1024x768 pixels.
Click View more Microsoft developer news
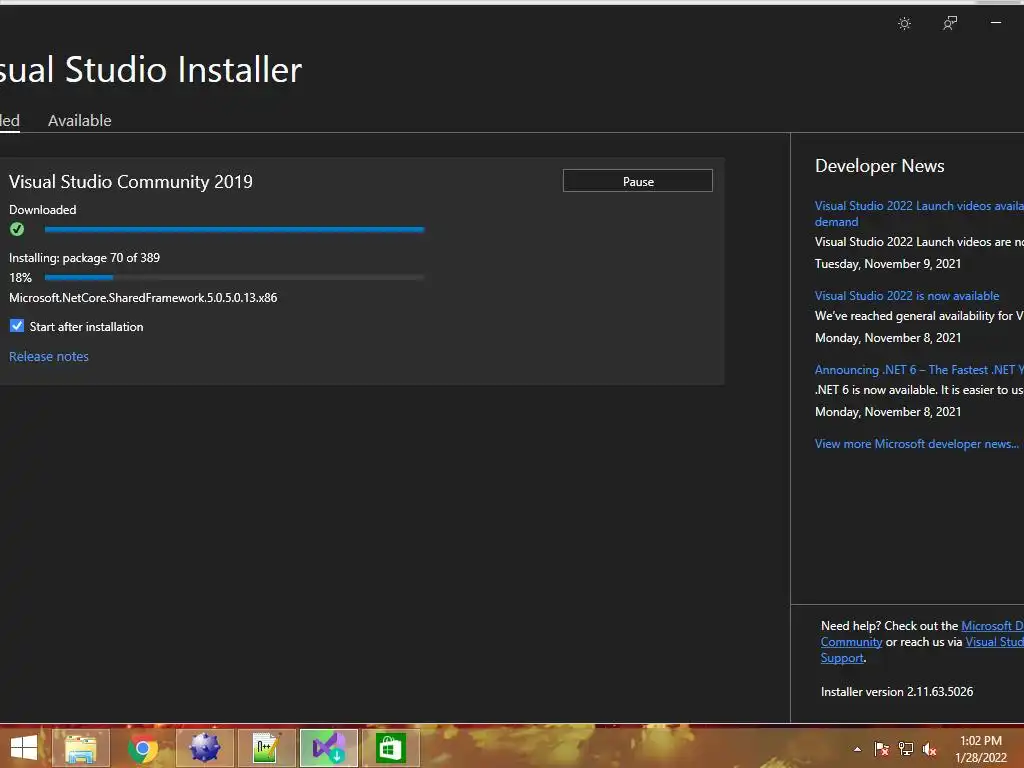click(x=916, y=444)
